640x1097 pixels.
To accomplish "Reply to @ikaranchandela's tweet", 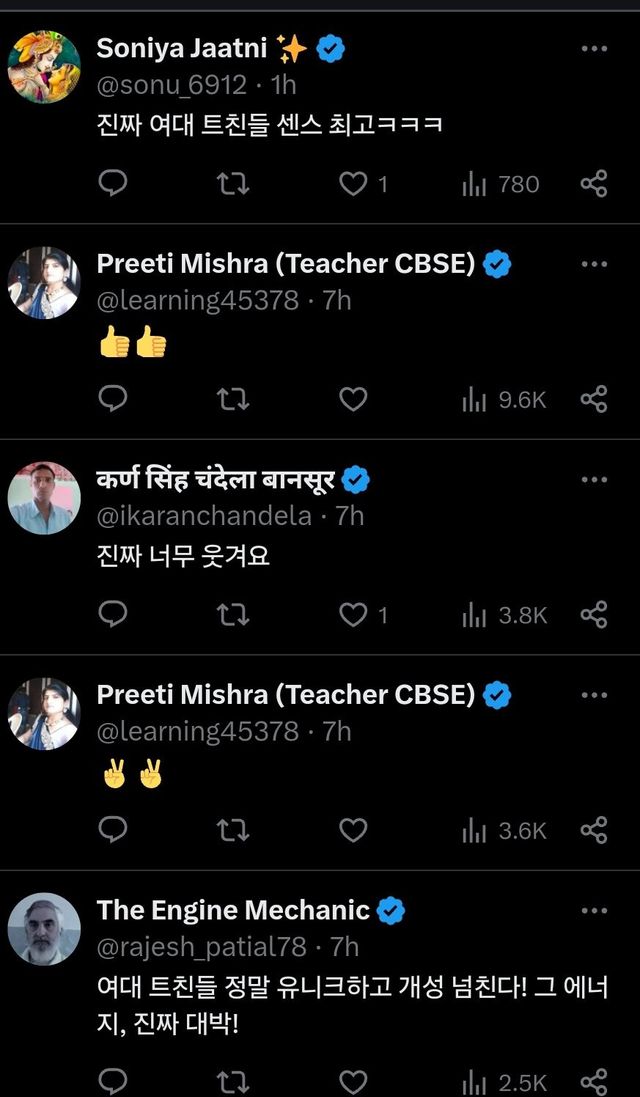I will [114, 615].
